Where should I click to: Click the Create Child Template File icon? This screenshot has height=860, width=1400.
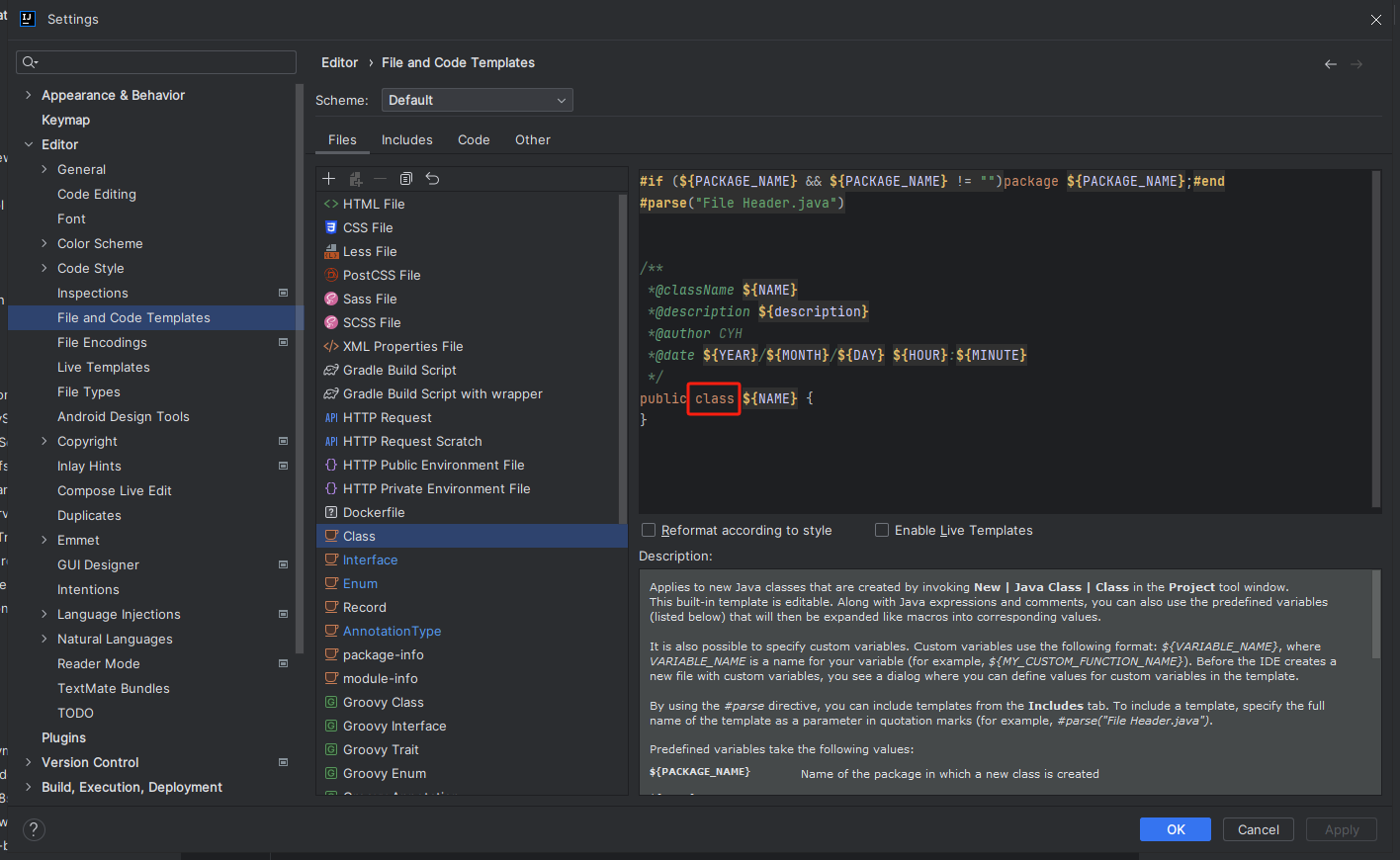(x=356, y=179)
